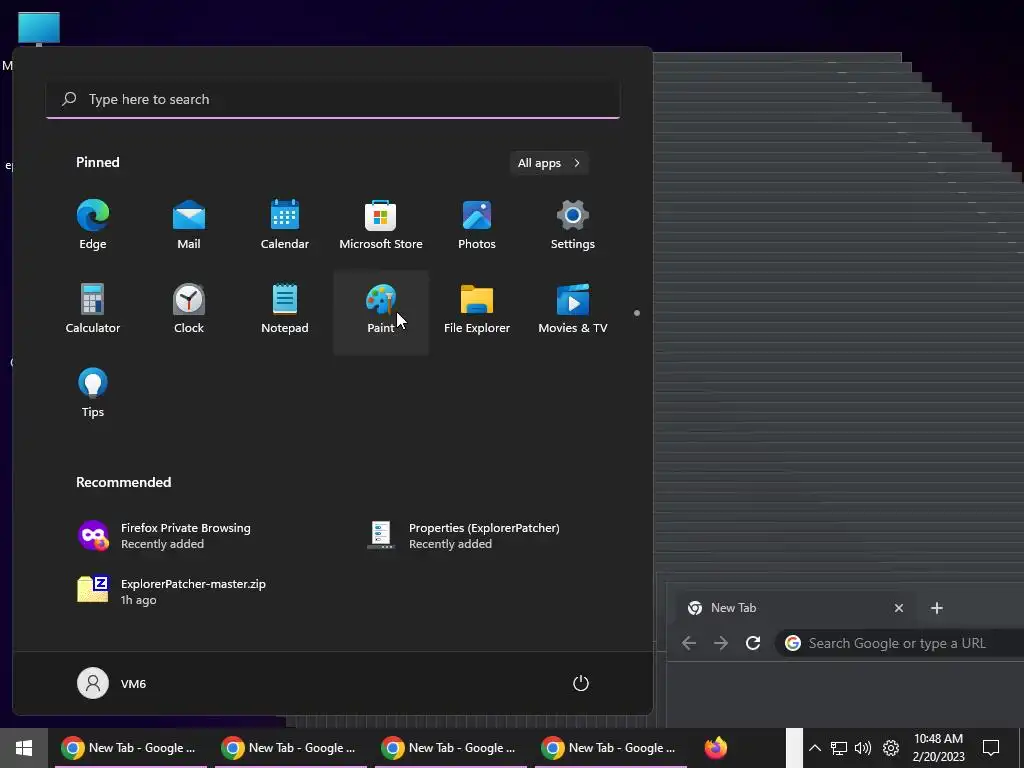This screenshot has height=768, width=1024.
Task: Launch Notepad from pinned apps
Action: [285, 310]
